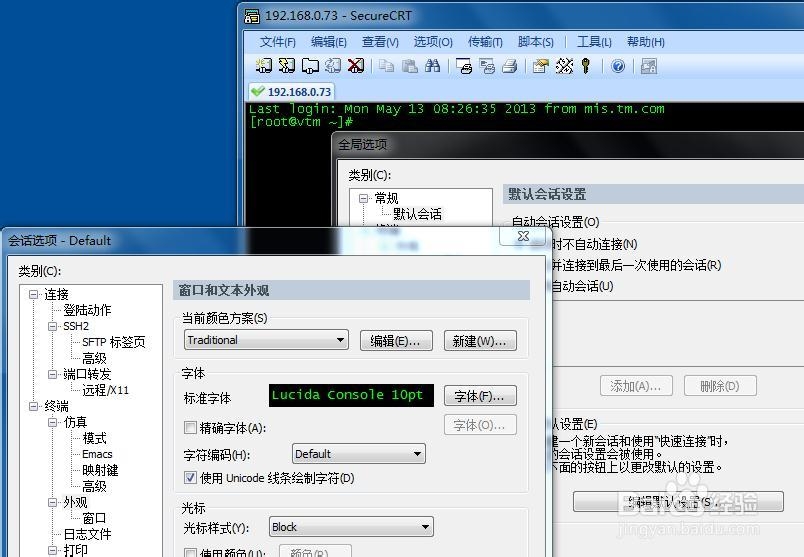The width and height of the screenshot is (804, 557).
Task: Click the Disconnect icon with red X
Action: [x=355, y=66]
